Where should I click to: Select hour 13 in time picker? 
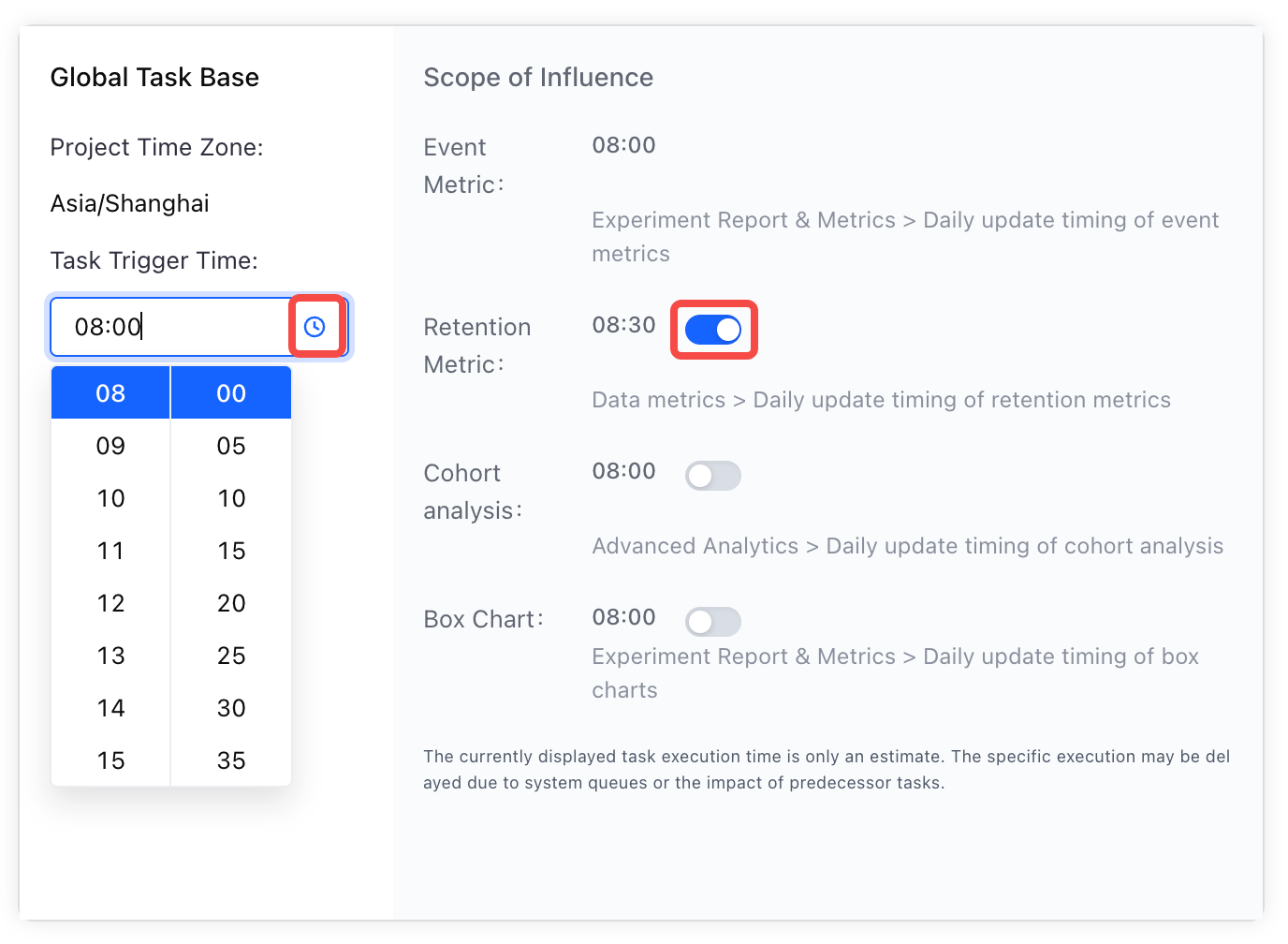(110, 656)
